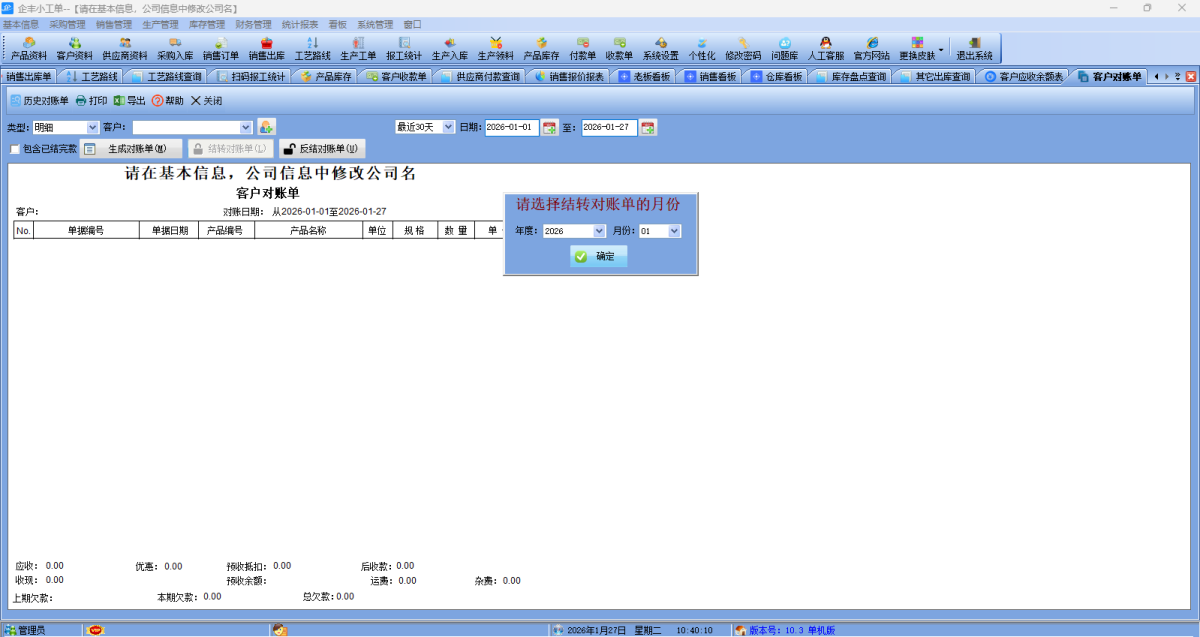Expand the 月份 dropdown in the popup
1200x637 pixels.
(x=674, y=231)
